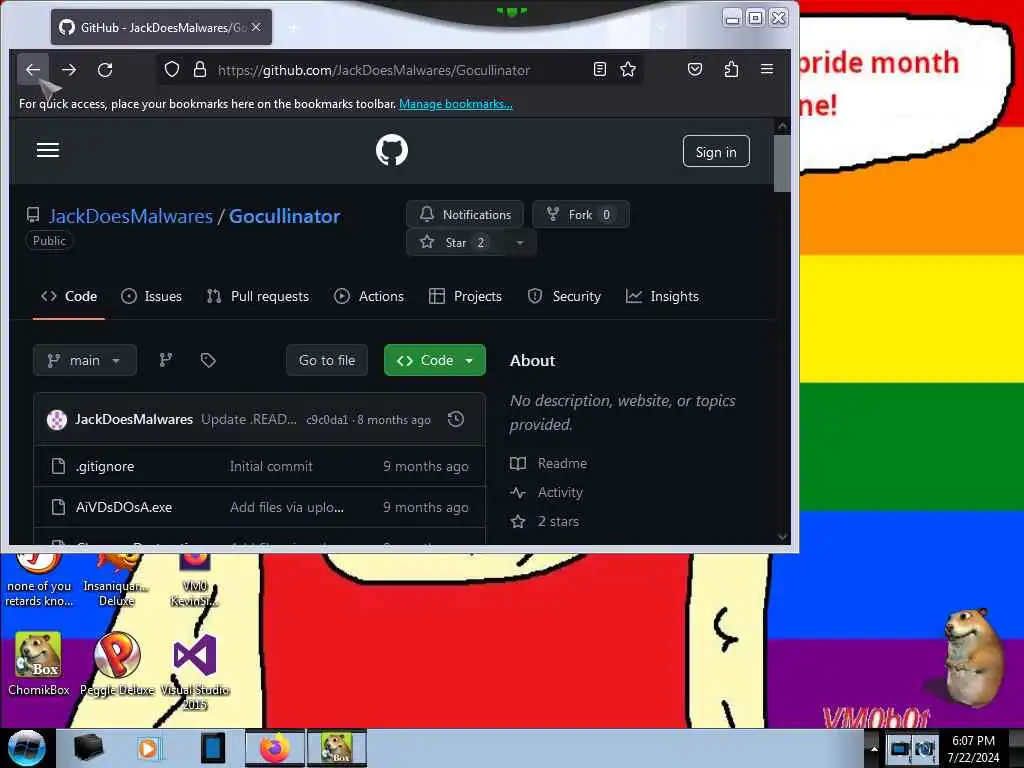The height and width of the screenshot is (768, 1024).
Task: Click the Sign in button
Action: (716, 152)
